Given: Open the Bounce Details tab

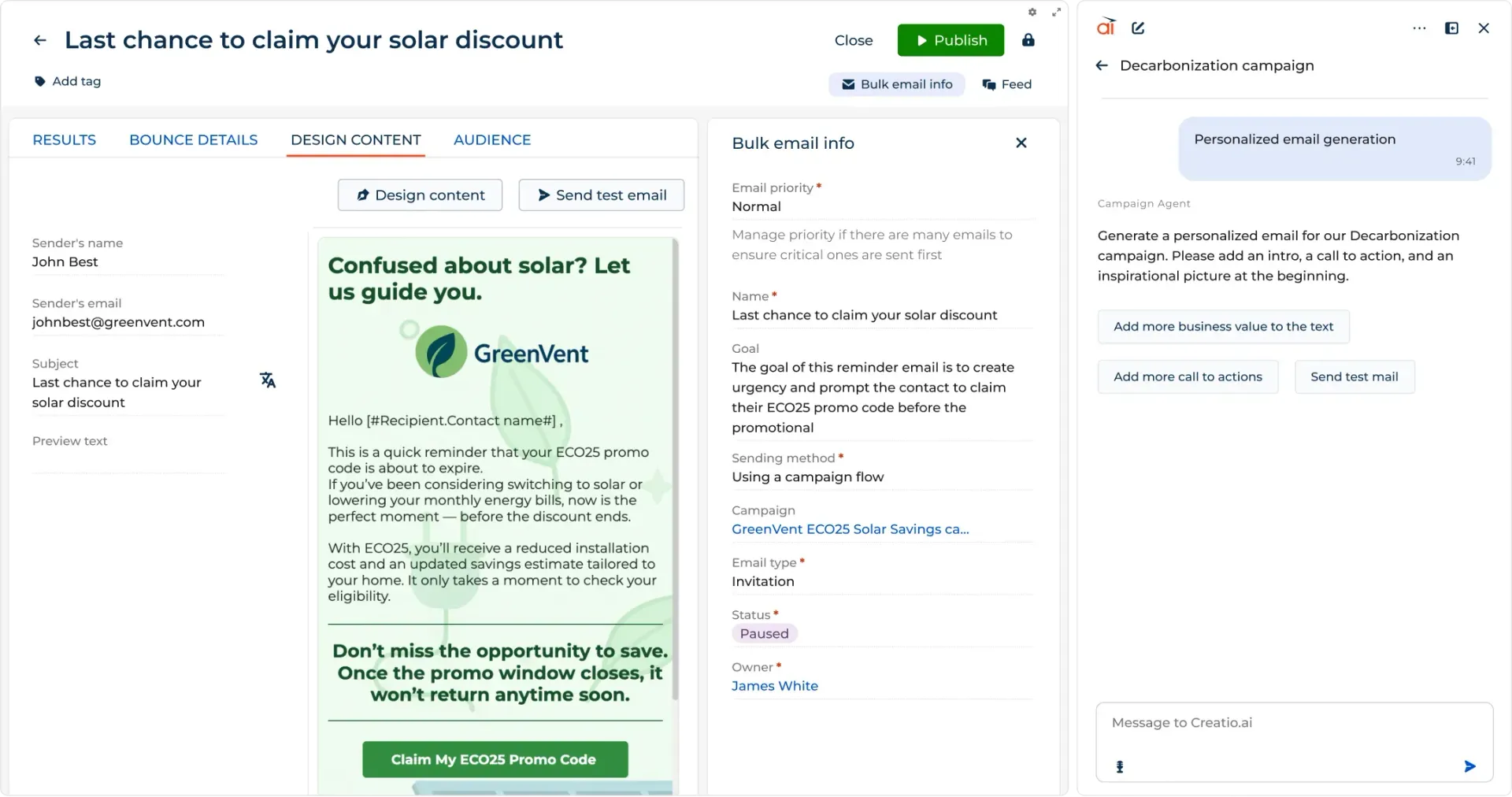Looking at the screenshot, I should [194, 139].
